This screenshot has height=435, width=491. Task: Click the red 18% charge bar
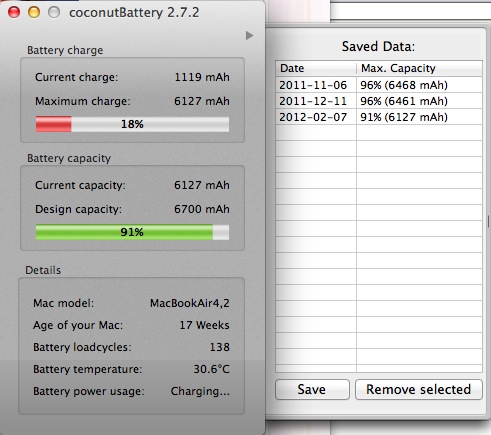pos(132,124)
